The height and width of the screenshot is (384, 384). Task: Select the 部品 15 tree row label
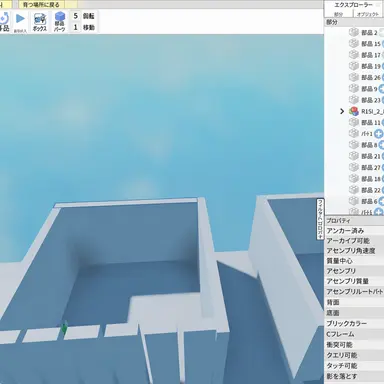tap(371, 44)
